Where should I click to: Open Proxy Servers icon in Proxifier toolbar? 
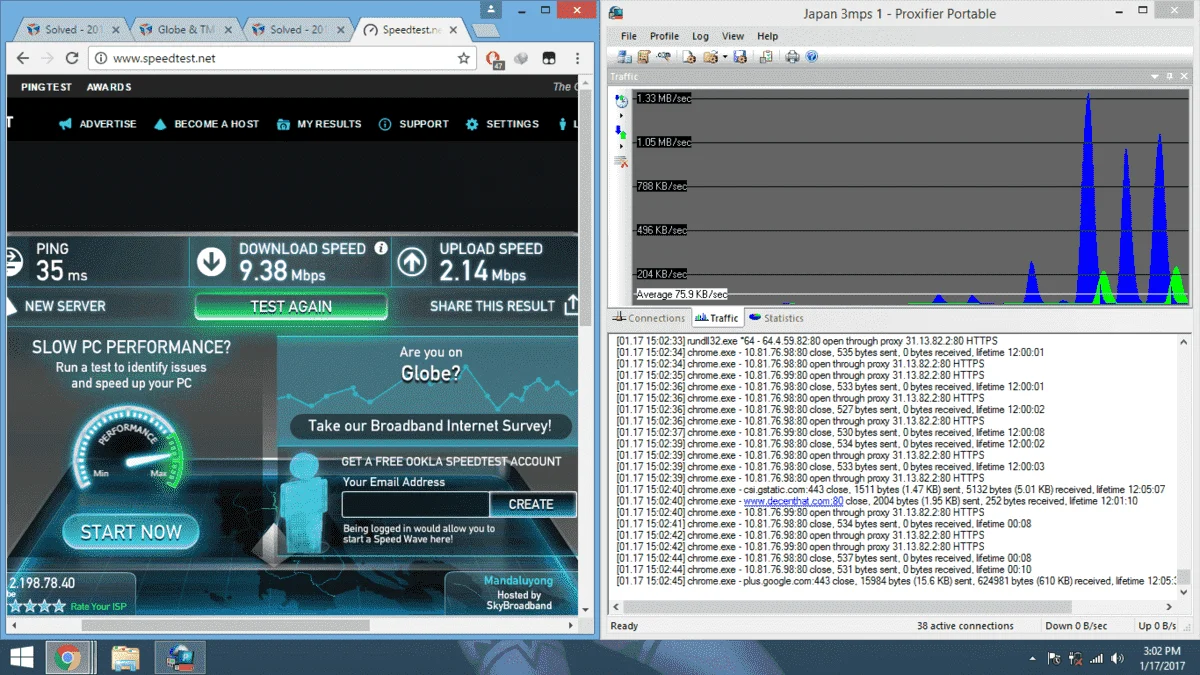click(x=625, y=57)
